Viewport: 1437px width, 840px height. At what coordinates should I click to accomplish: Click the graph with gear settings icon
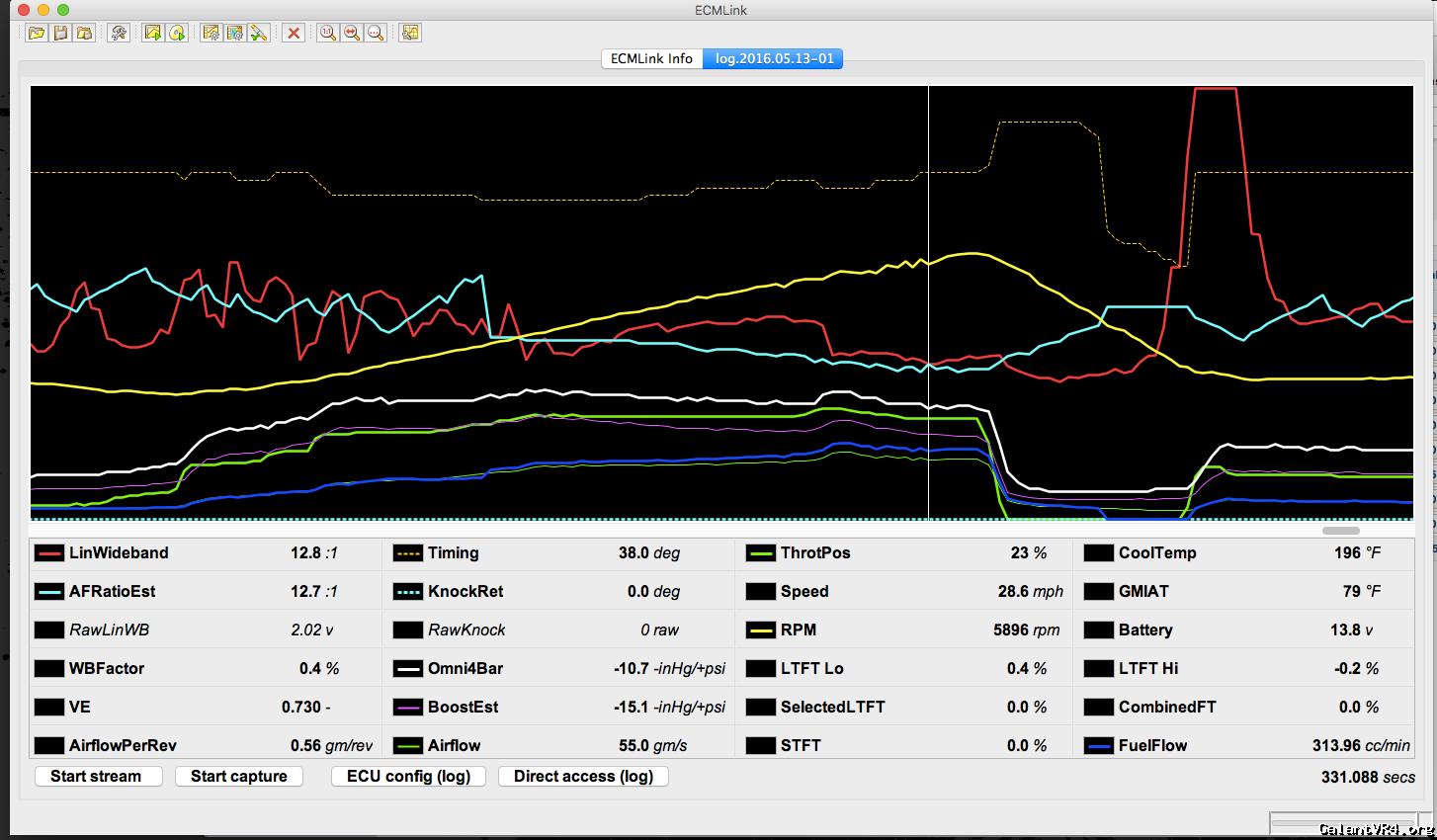[x=211, y=33]
